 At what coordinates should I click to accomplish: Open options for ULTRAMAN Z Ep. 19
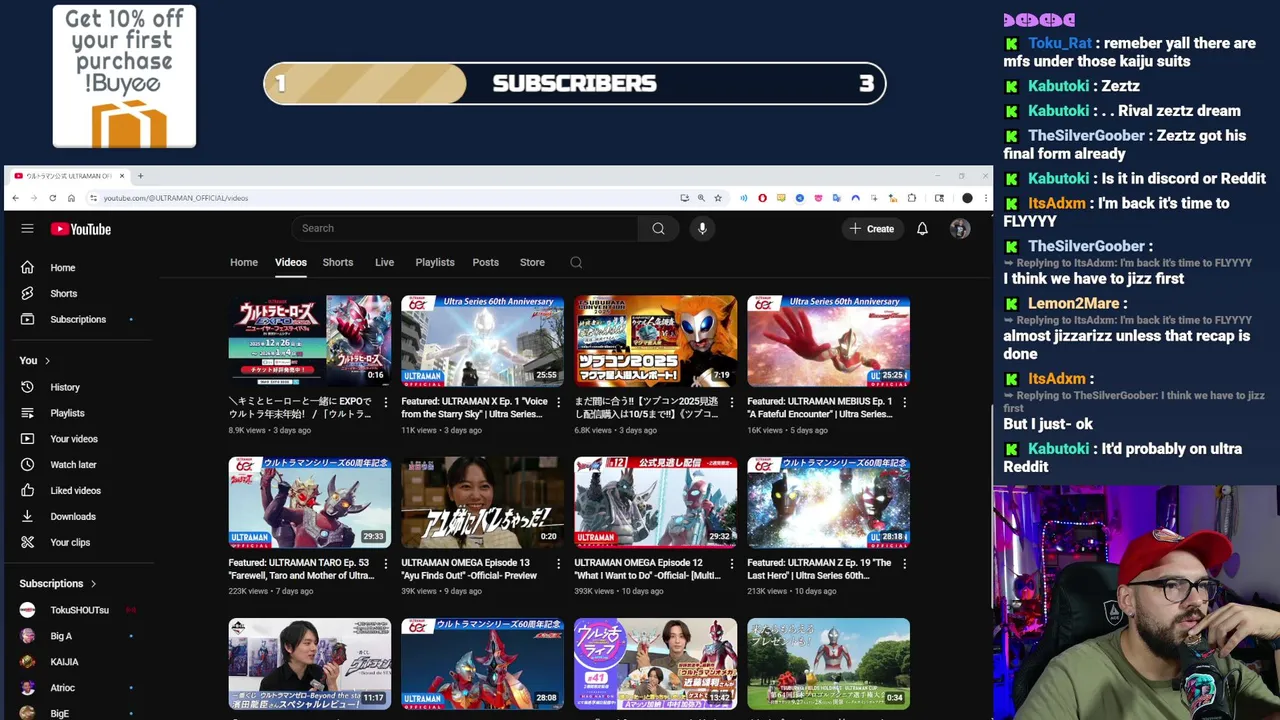click(x=905, y=564)
